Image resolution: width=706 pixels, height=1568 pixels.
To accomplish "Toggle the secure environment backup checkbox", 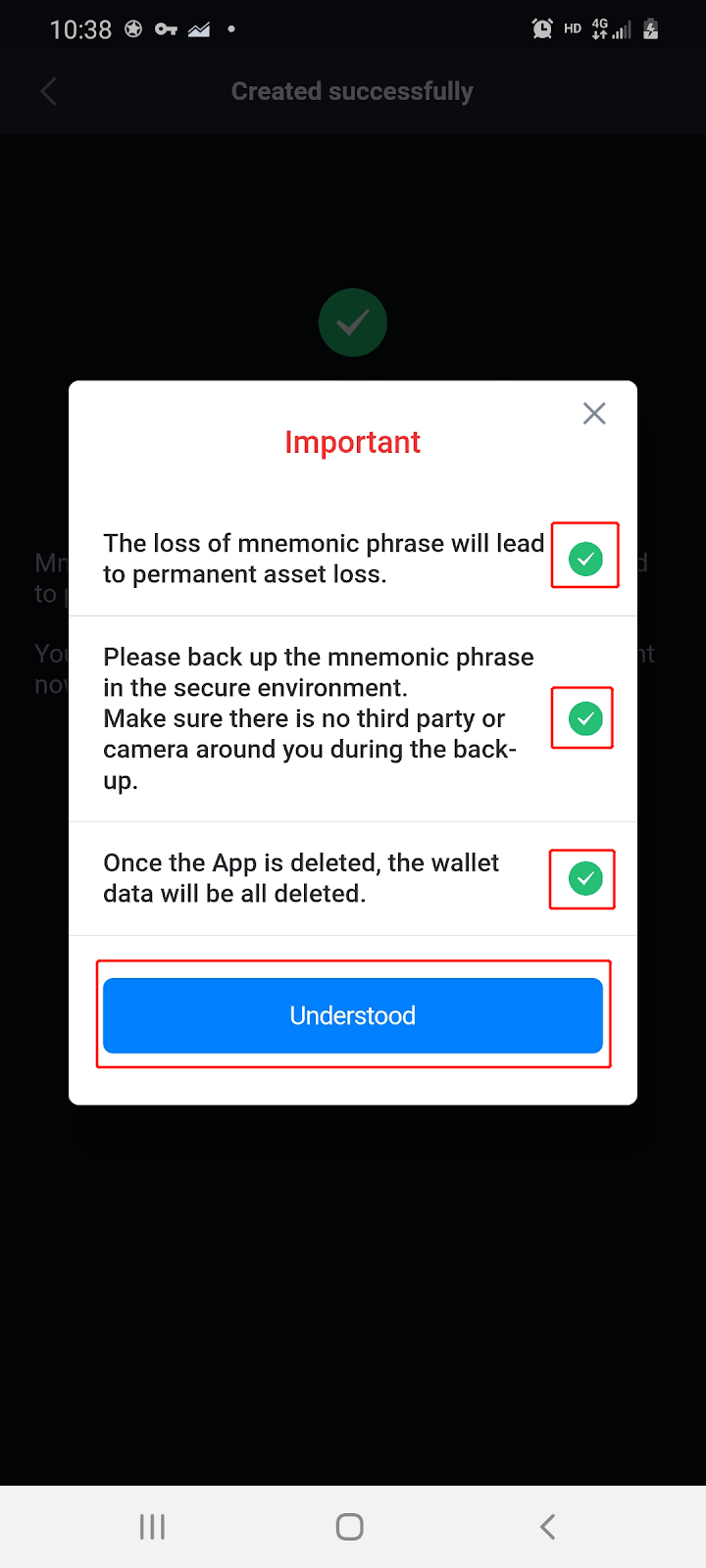I will coord(585,718).
